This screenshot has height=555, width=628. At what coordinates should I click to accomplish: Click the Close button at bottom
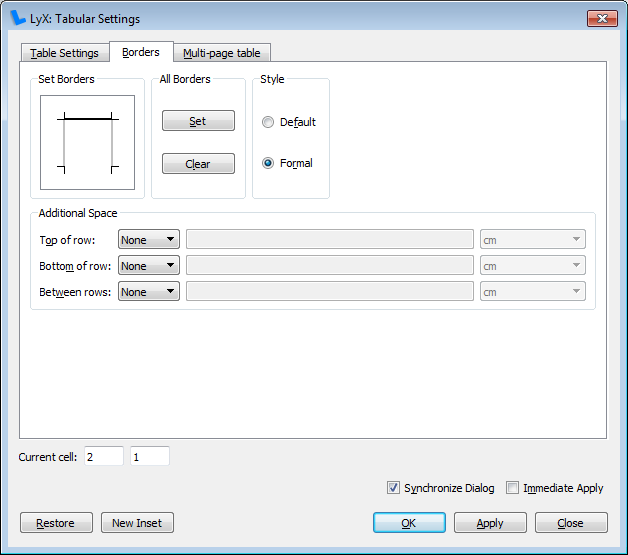click(x=571, y=523)
